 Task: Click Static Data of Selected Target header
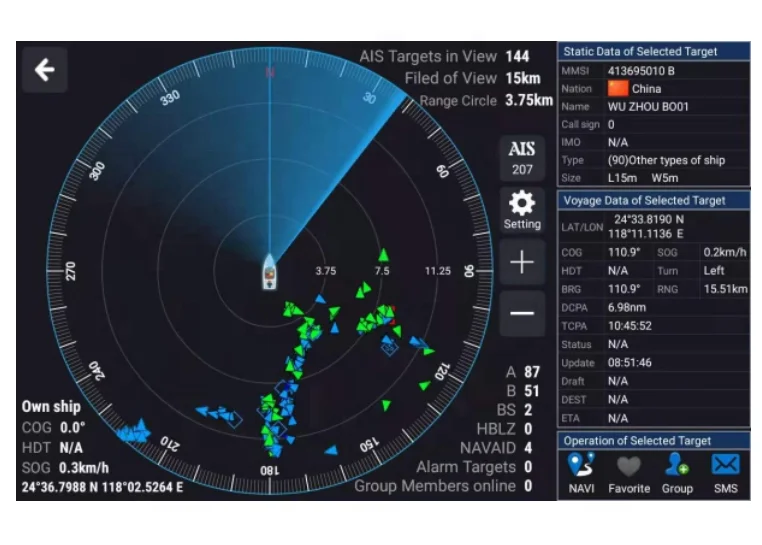[x=654, y=51]
